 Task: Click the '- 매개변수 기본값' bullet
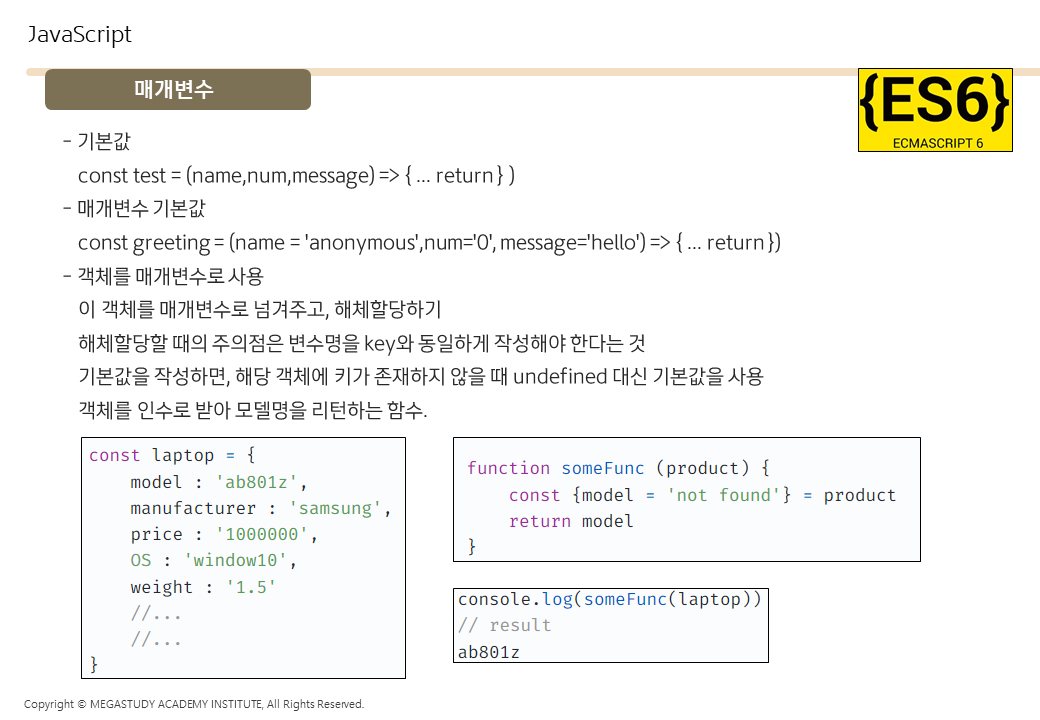134,208
